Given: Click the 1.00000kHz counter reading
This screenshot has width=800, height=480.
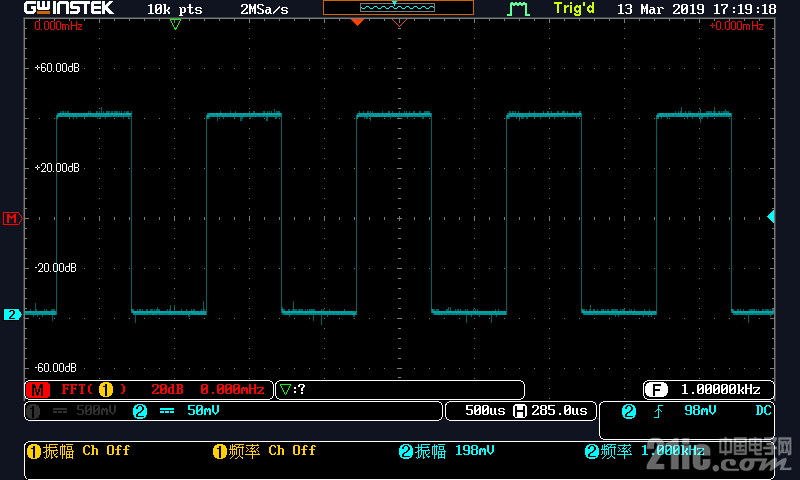Looking at the screenshot, I should click(721, 390).
